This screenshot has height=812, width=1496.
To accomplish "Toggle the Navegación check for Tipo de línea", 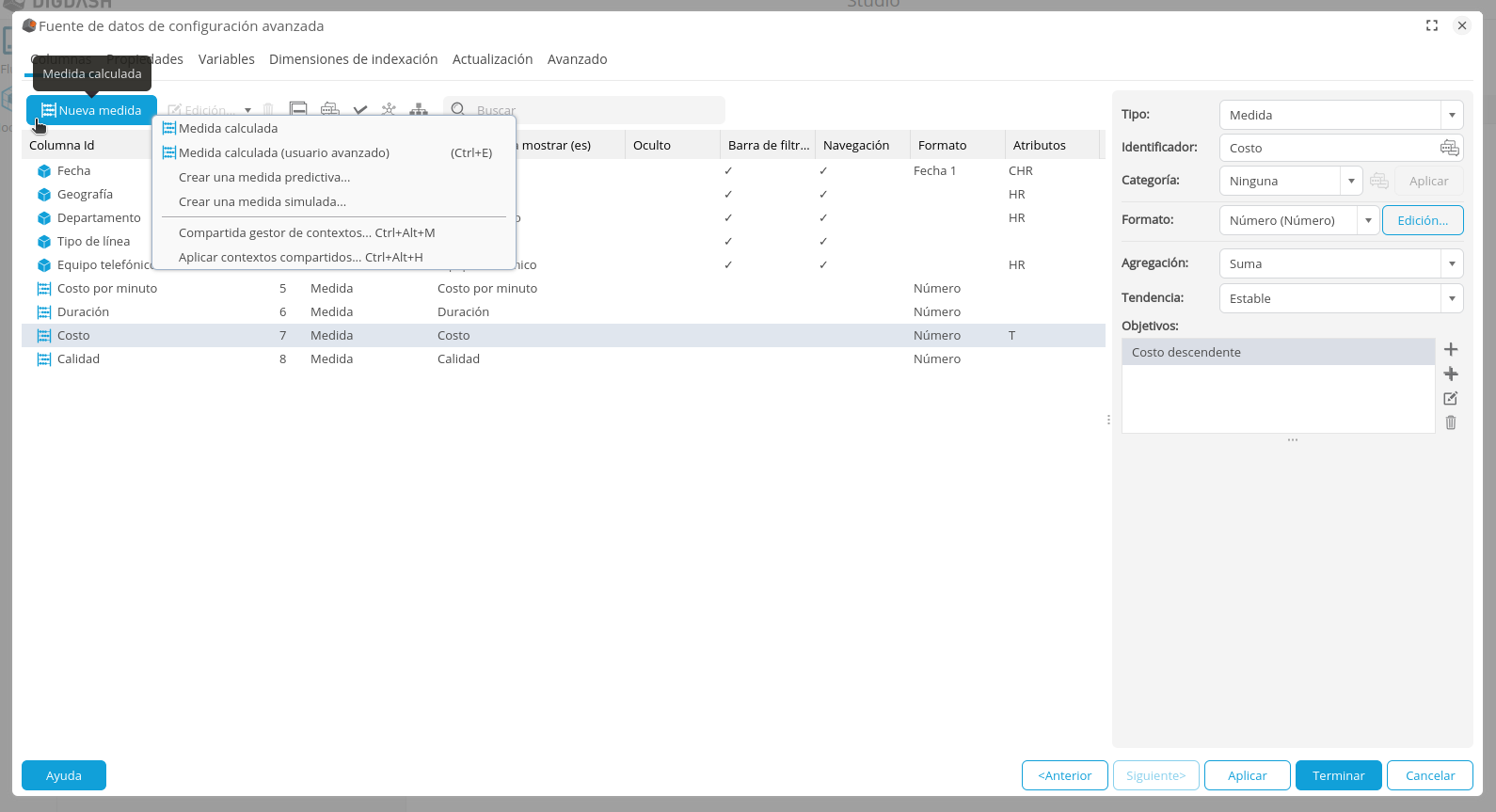I will pos(823,242).
